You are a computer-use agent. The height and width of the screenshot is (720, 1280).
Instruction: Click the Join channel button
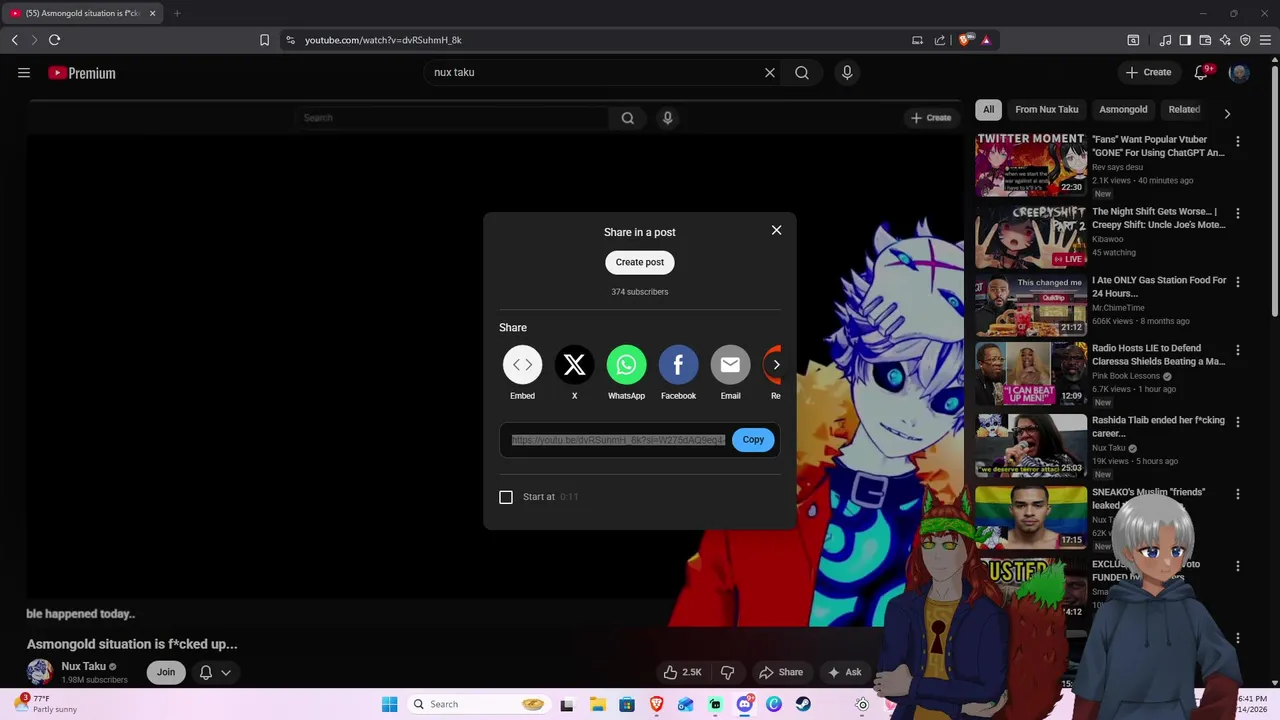166,673
